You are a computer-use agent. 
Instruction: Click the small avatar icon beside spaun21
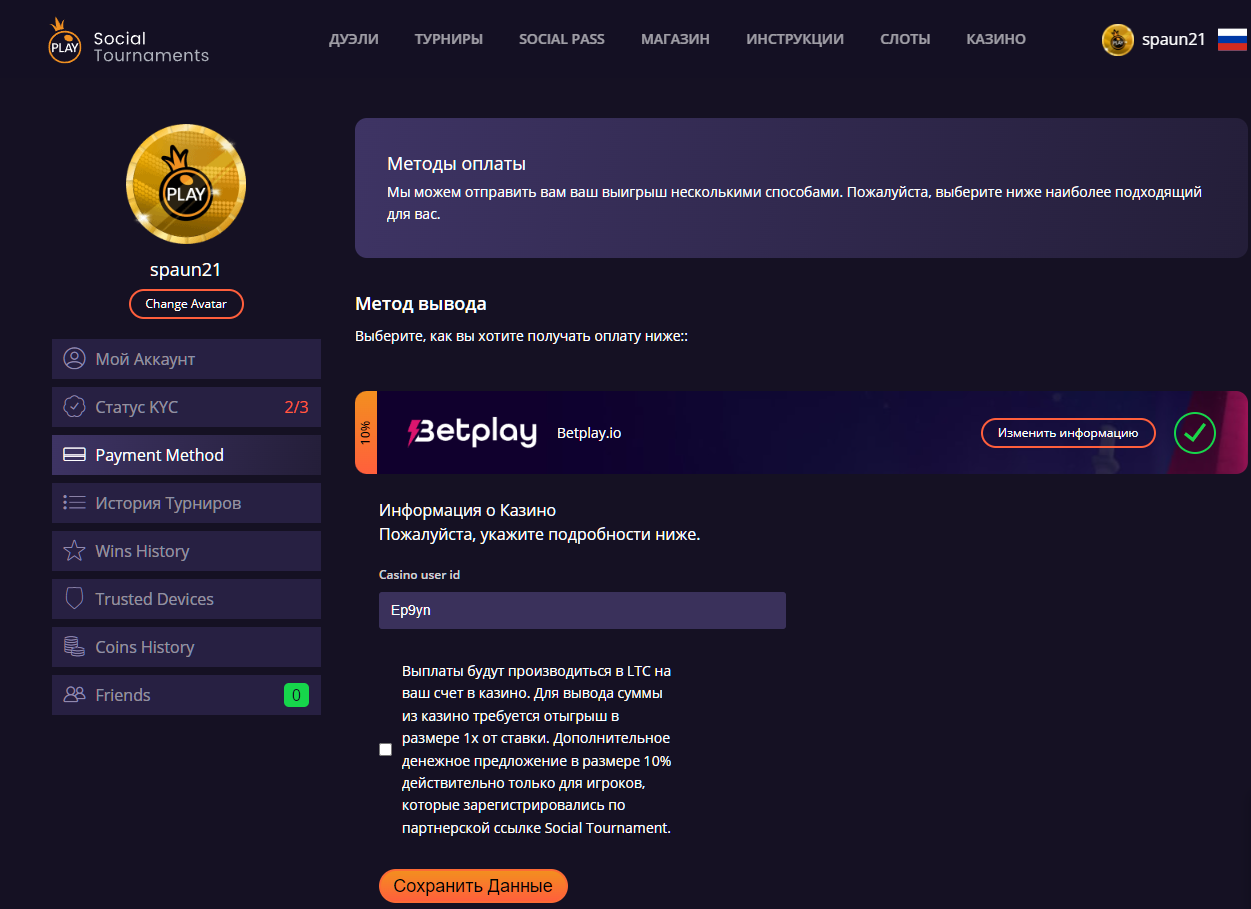[x=1117, y=40]
